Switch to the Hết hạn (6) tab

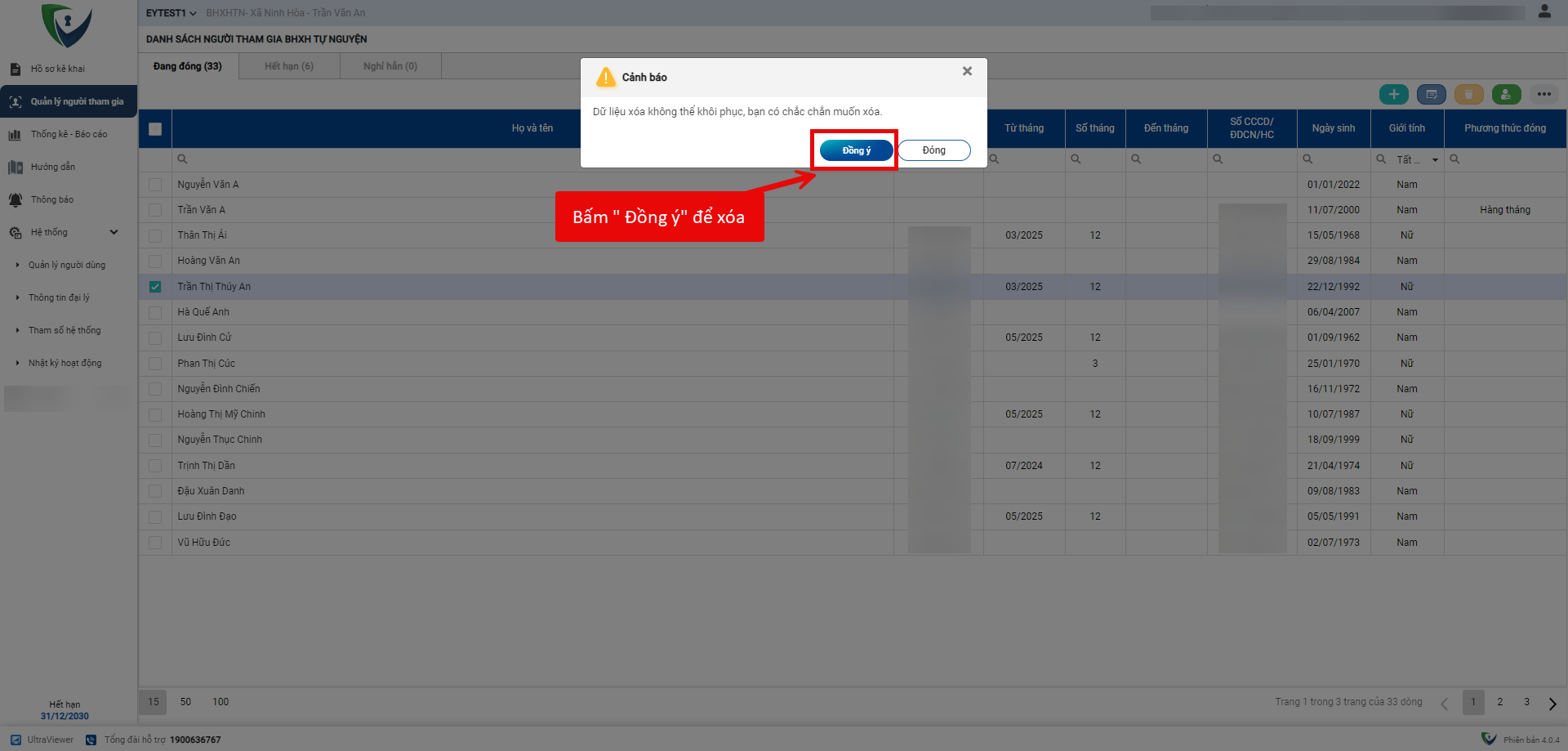(289, 66)
